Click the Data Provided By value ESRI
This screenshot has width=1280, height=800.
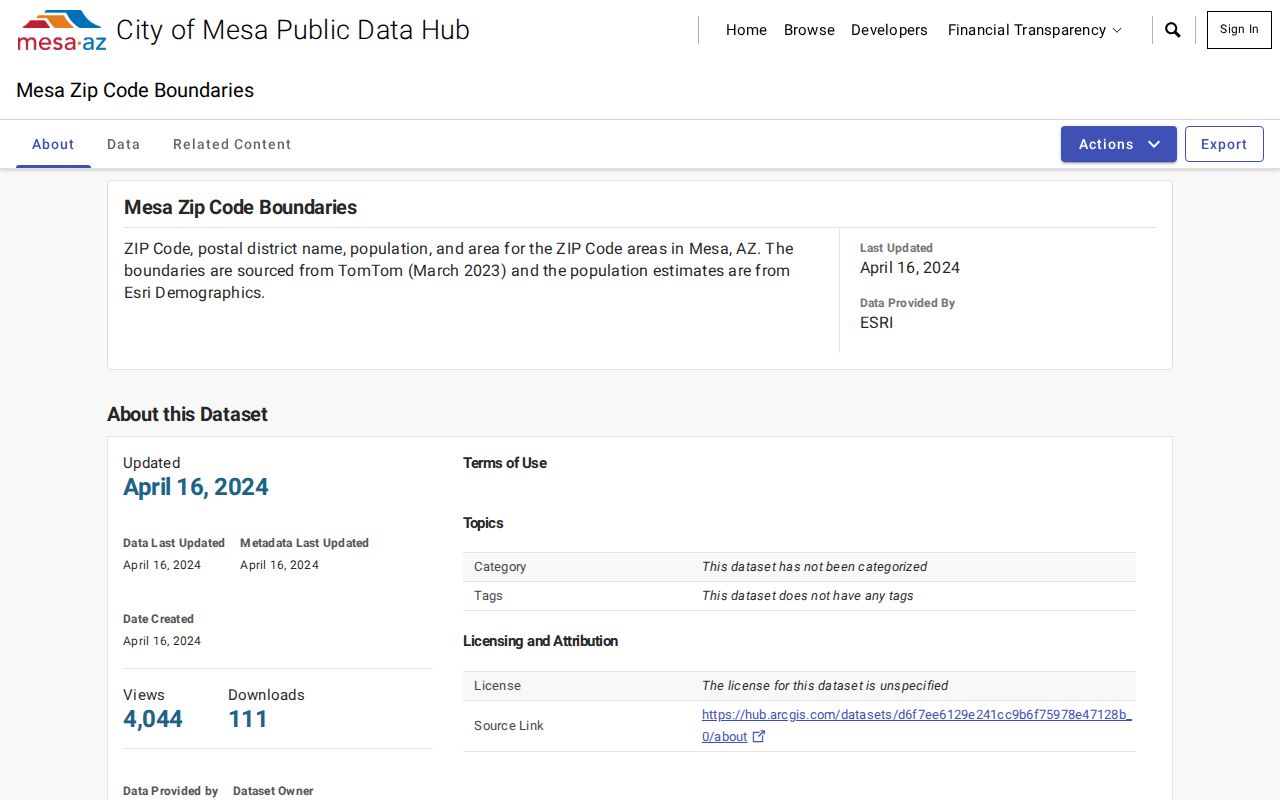pyautogui.click(x=877, y=323)
